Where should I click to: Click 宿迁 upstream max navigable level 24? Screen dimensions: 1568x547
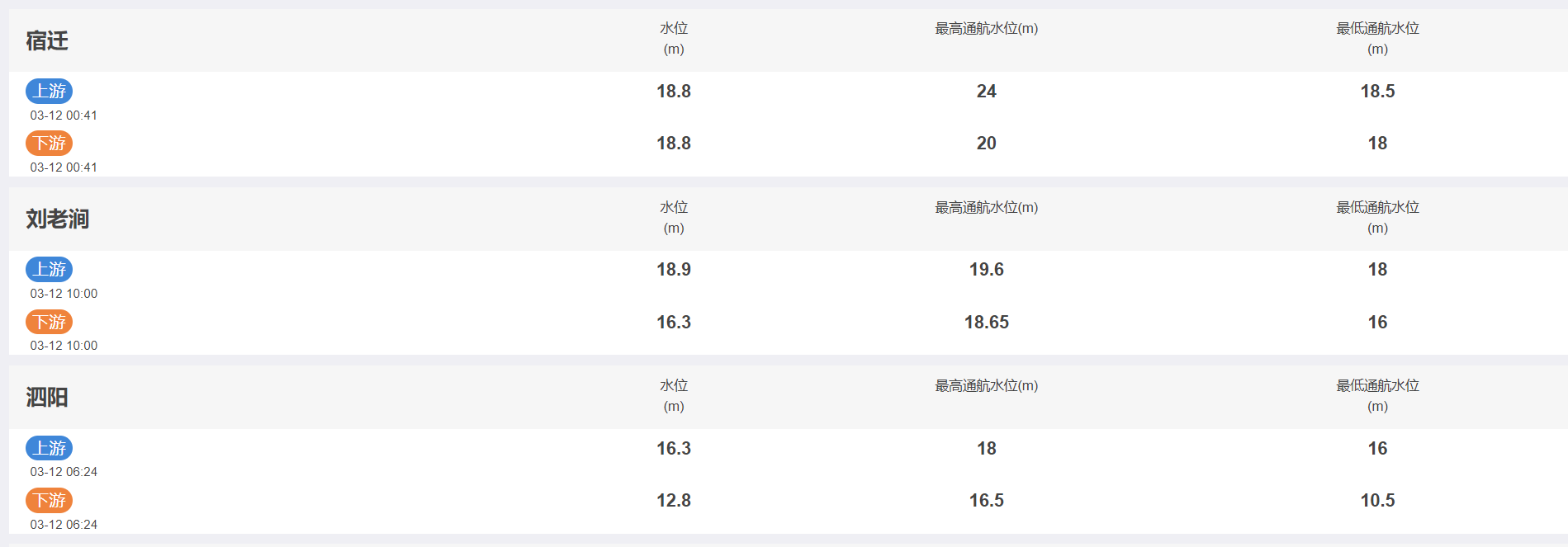click(987, 92)
